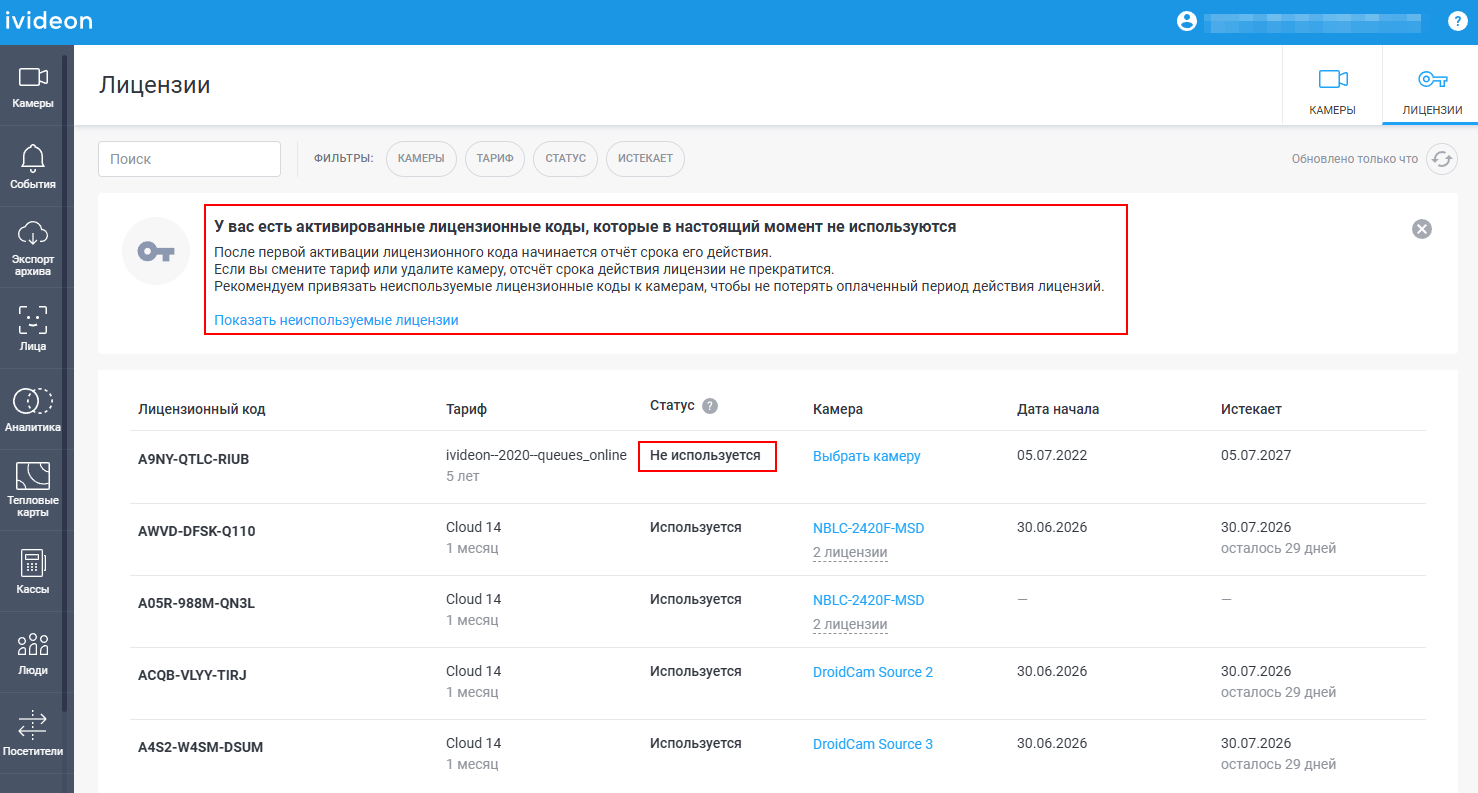Image resolution: width=1478 pixels, height=793 pixels.
Task: Click the Обновлено только что text
Action: 1355,159
